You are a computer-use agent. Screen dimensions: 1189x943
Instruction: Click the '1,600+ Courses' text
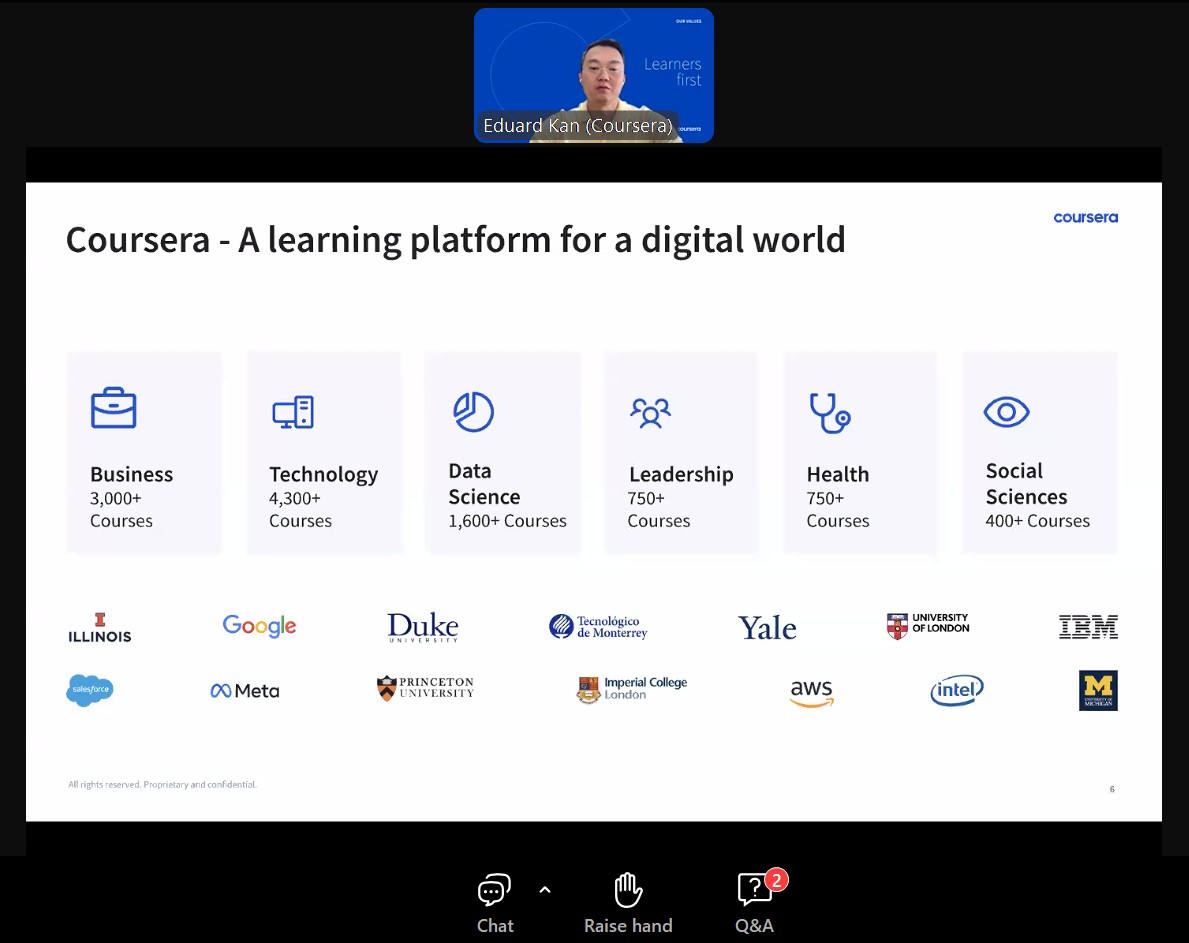507,522
